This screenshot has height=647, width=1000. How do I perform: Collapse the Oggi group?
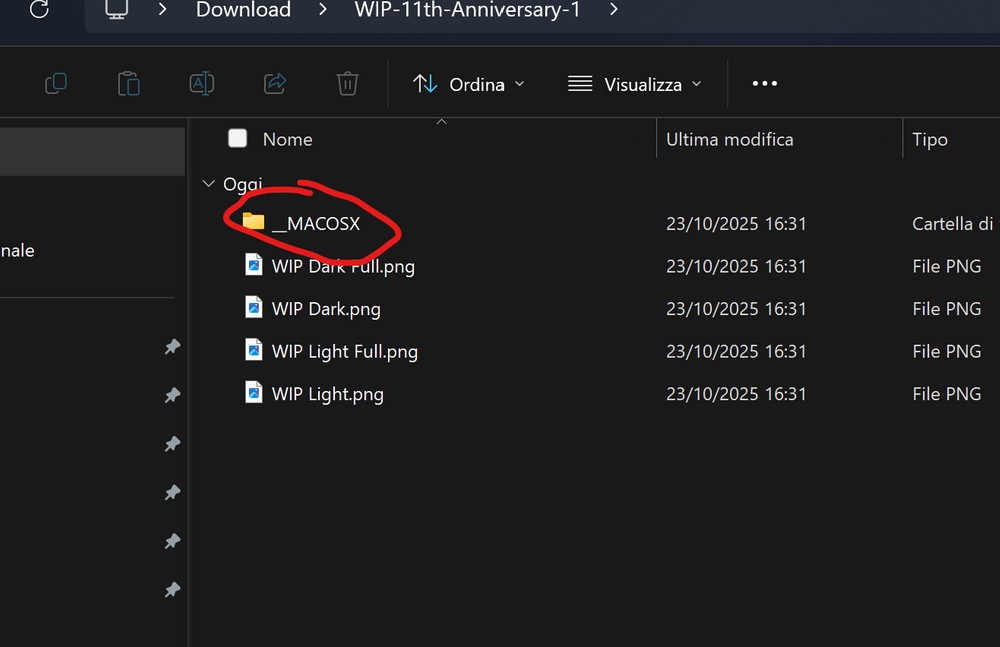[x=208, y=184]
